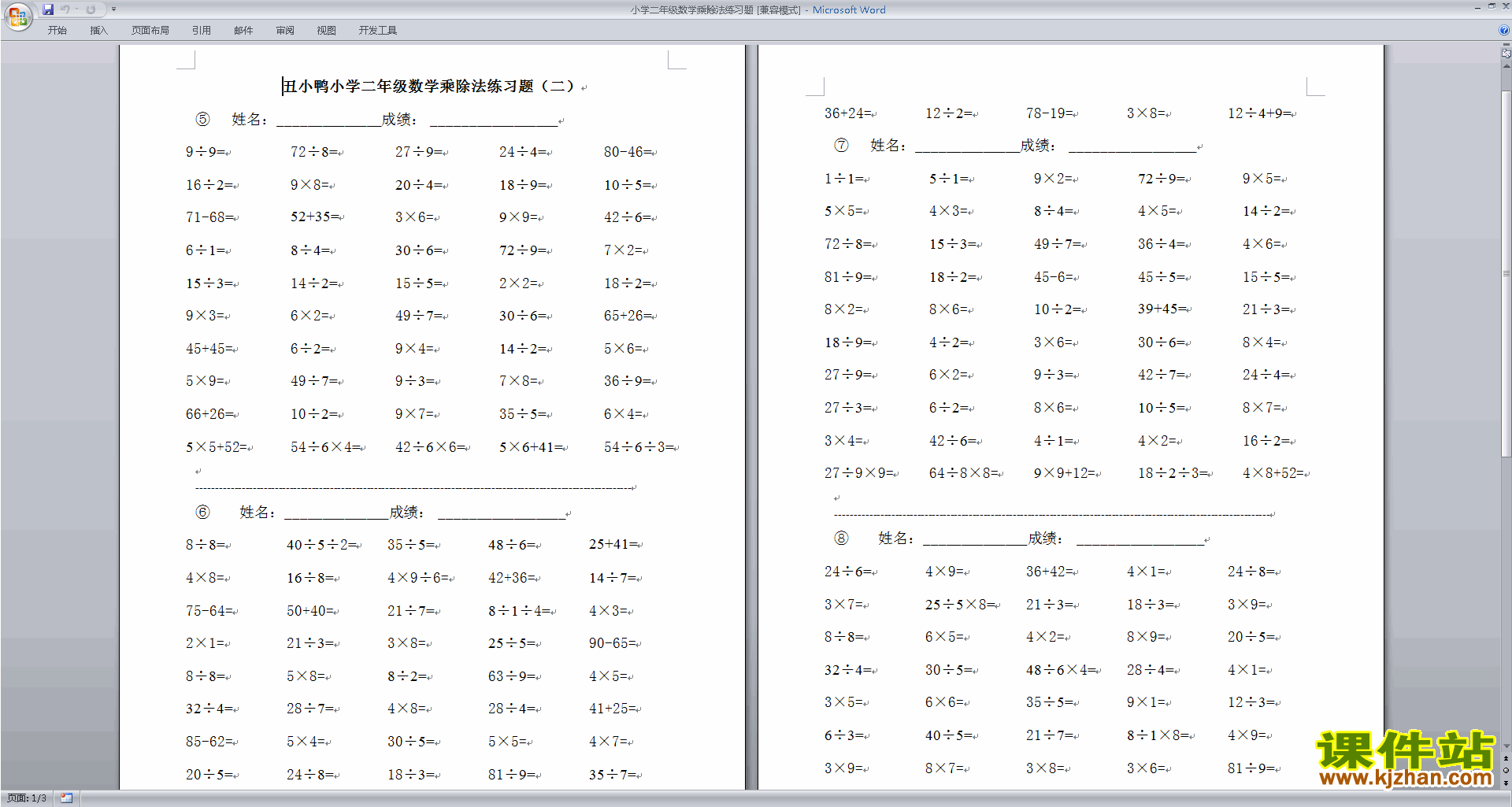This screenshot has width=1512, height=807.
Task: Click the problem 52+35=
Action: [315, 217]
